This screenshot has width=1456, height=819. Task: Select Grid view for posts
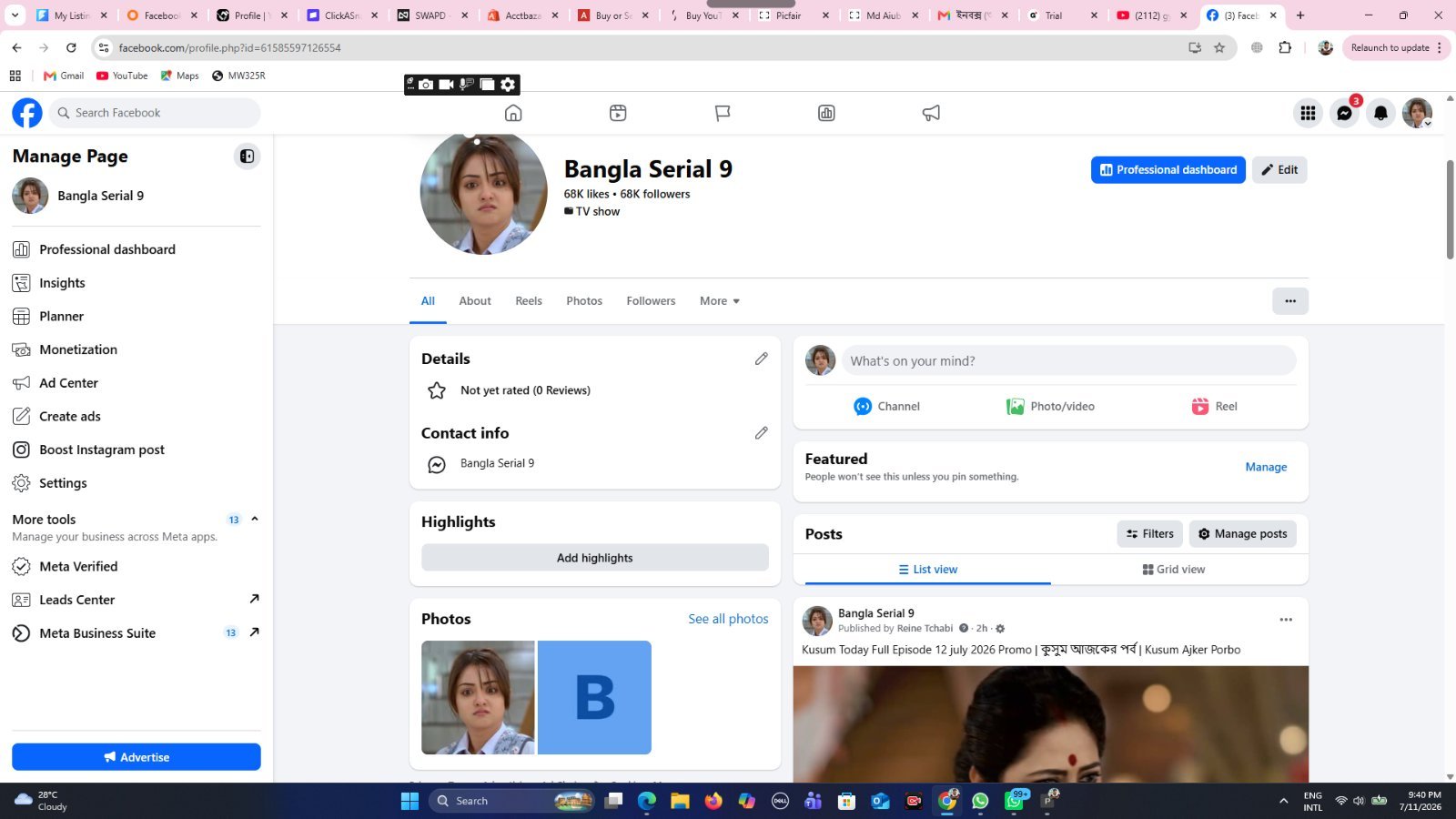1174,570
